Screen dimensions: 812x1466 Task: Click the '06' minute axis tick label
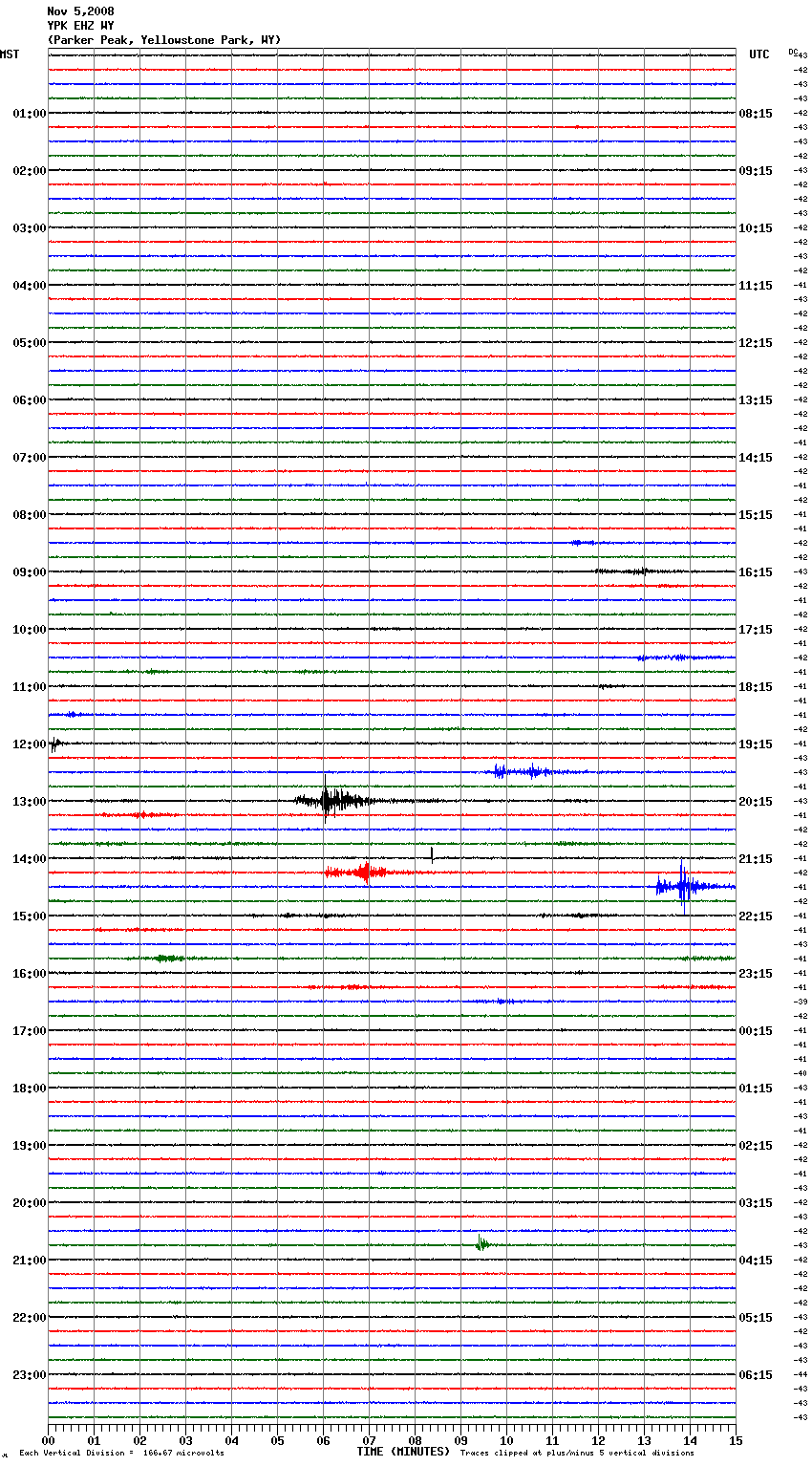tap(323, 1441)
